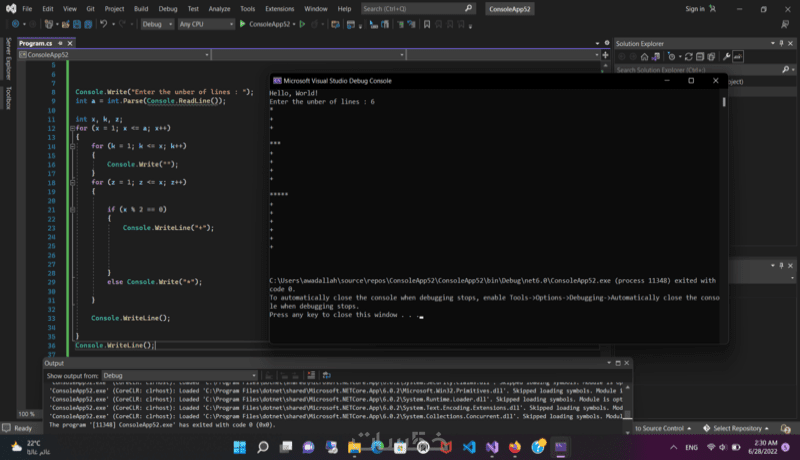This screenshot has width=800, height=460.
Task: Click the Visual Studio logo icon
Action: (x=11, y=9)
